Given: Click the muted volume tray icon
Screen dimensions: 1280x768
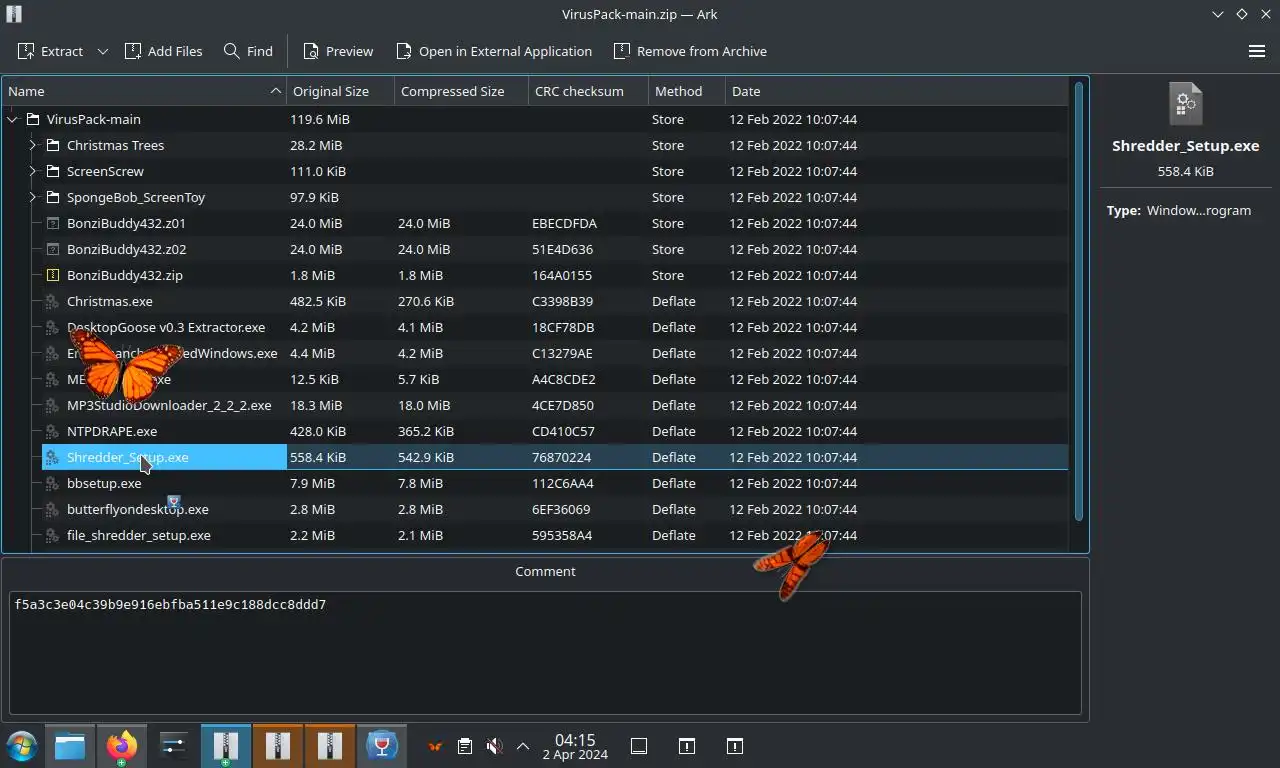Looking at the screenshot, I should [x=494, y=746].
